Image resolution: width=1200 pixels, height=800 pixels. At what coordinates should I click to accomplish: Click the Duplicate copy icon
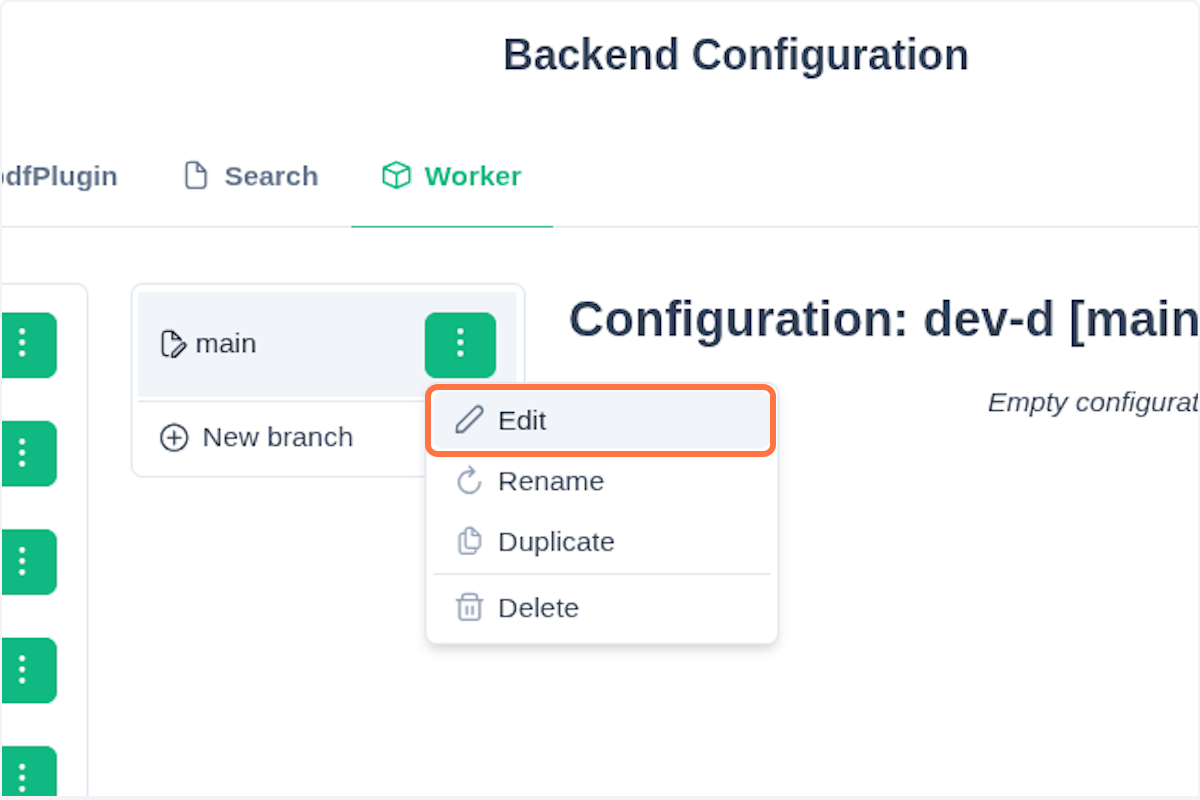point(469,542)
